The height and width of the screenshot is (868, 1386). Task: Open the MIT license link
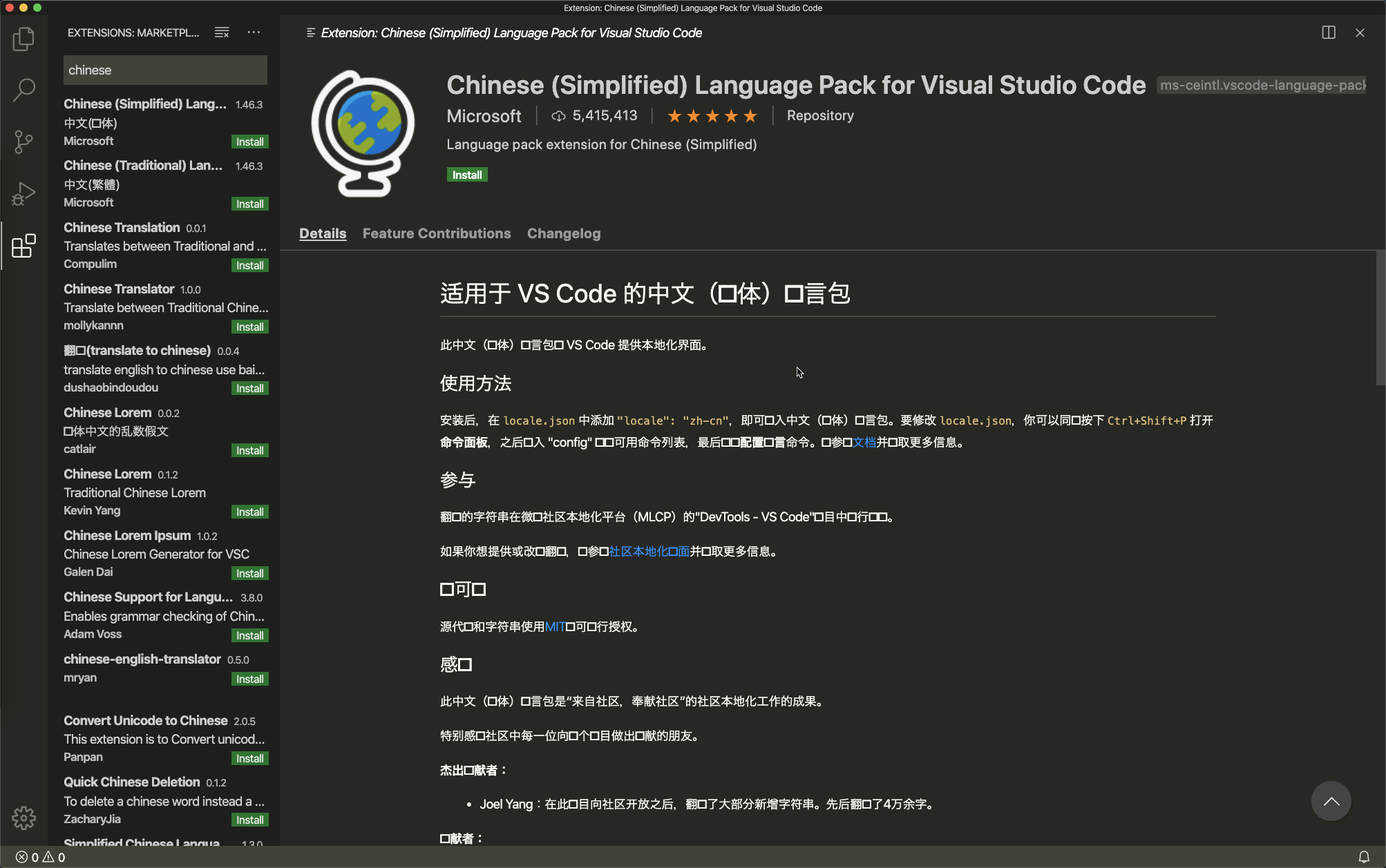pyautogui.click(x=555, y=626)
